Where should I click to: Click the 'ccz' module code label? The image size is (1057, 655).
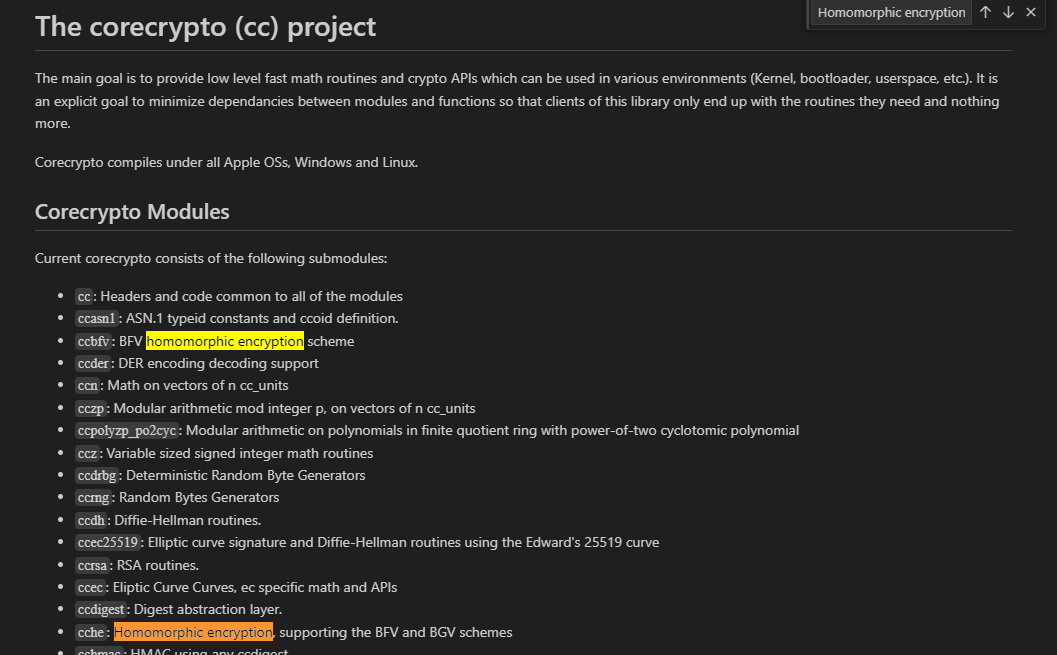point(87,454)
